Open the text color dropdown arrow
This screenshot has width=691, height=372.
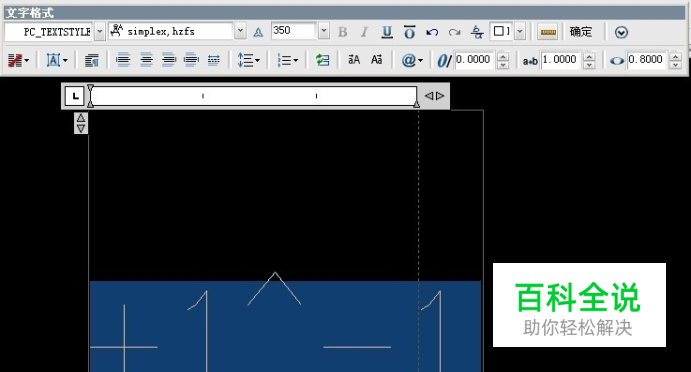520,31
